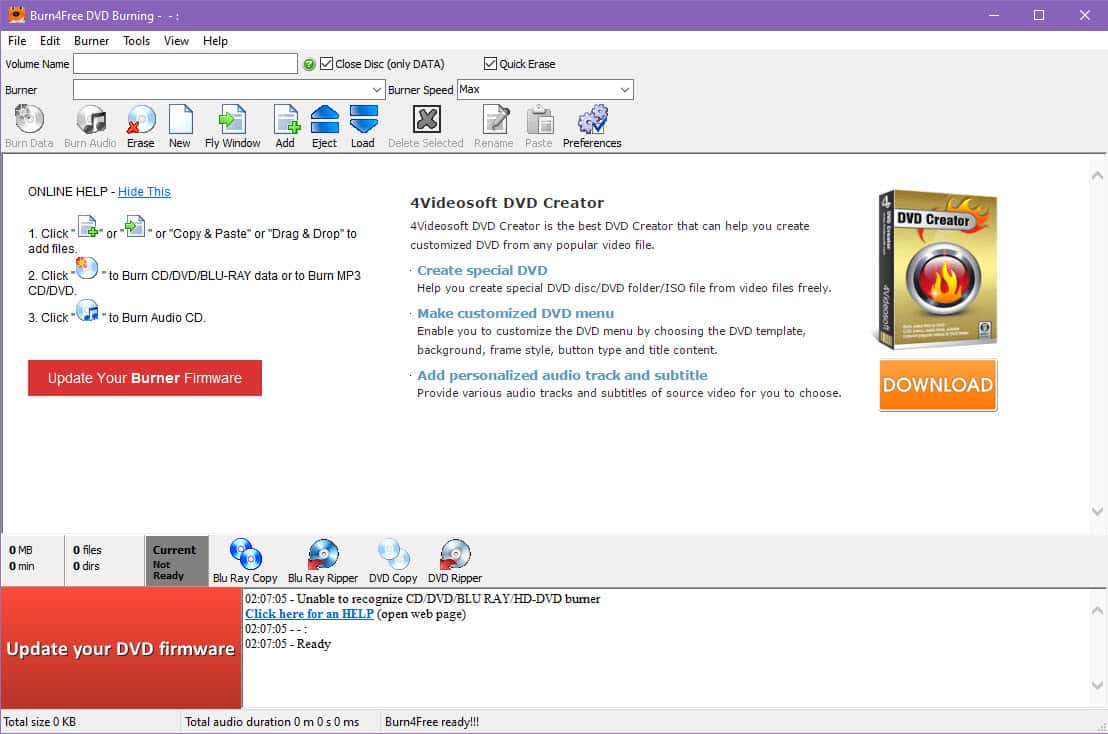This screenshot has height=734, width=1108.
Task: Open the 'Click here for an HELP' link
Action: [310, 614]
